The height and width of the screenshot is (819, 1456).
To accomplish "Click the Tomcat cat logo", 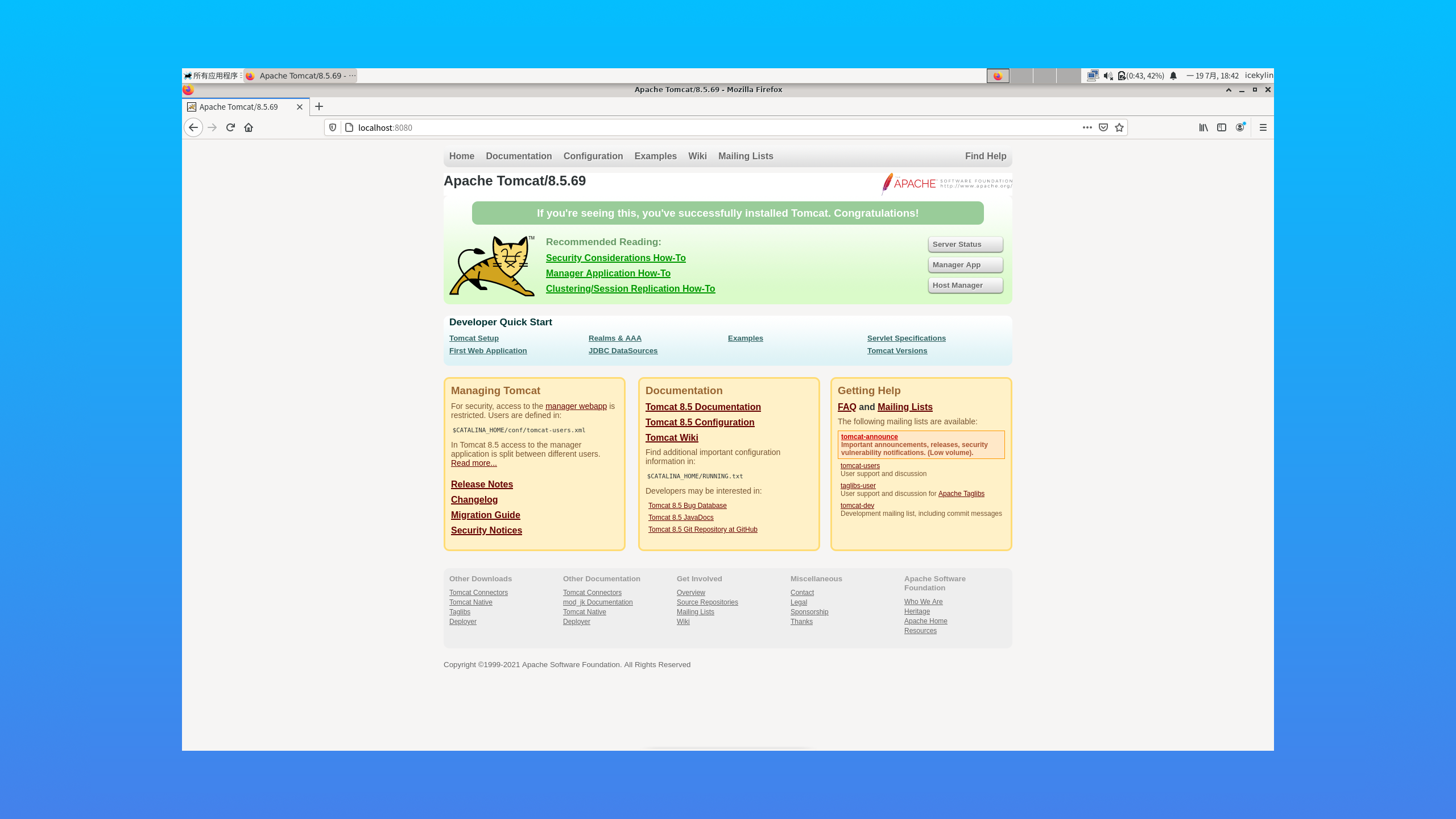I will coord(492,266).
